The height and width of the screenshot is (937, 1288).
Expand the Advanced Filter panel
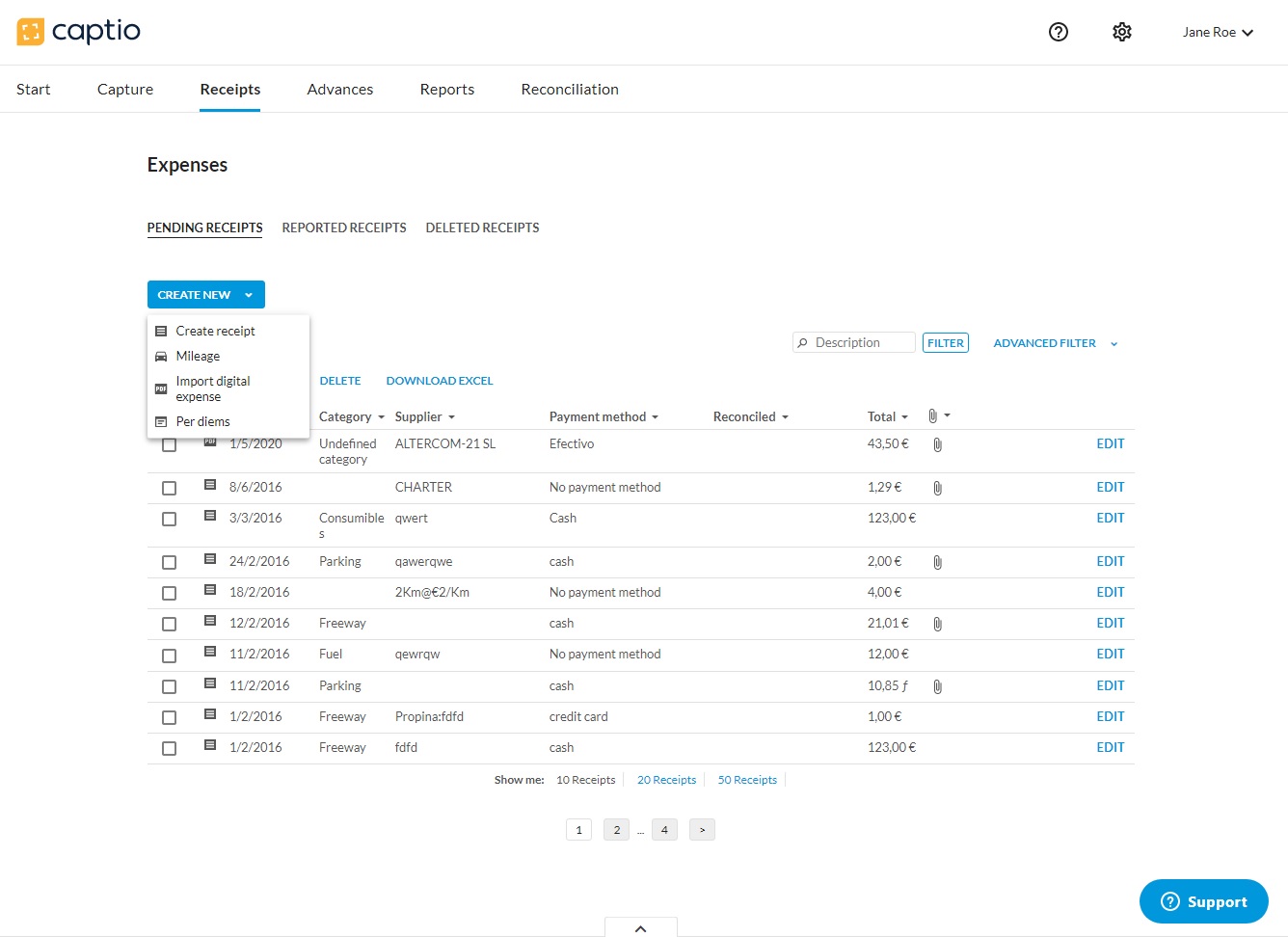tap(1055, 343)
